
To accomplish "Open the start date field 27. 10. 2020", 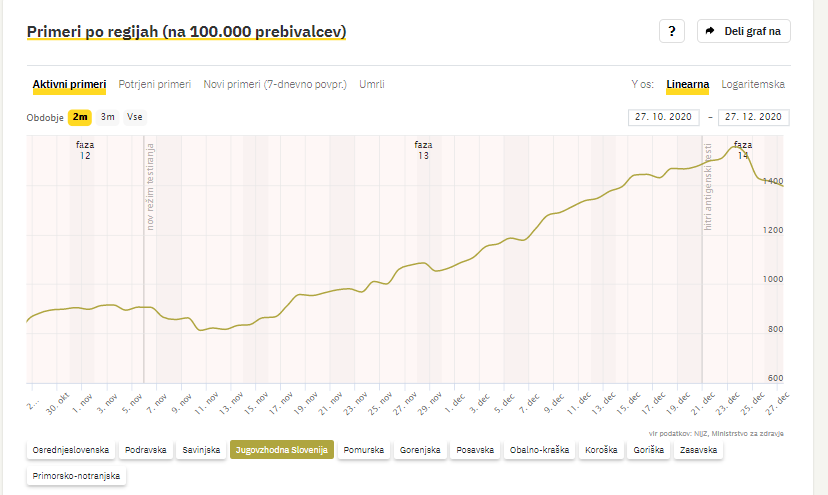I will point(663,117).
